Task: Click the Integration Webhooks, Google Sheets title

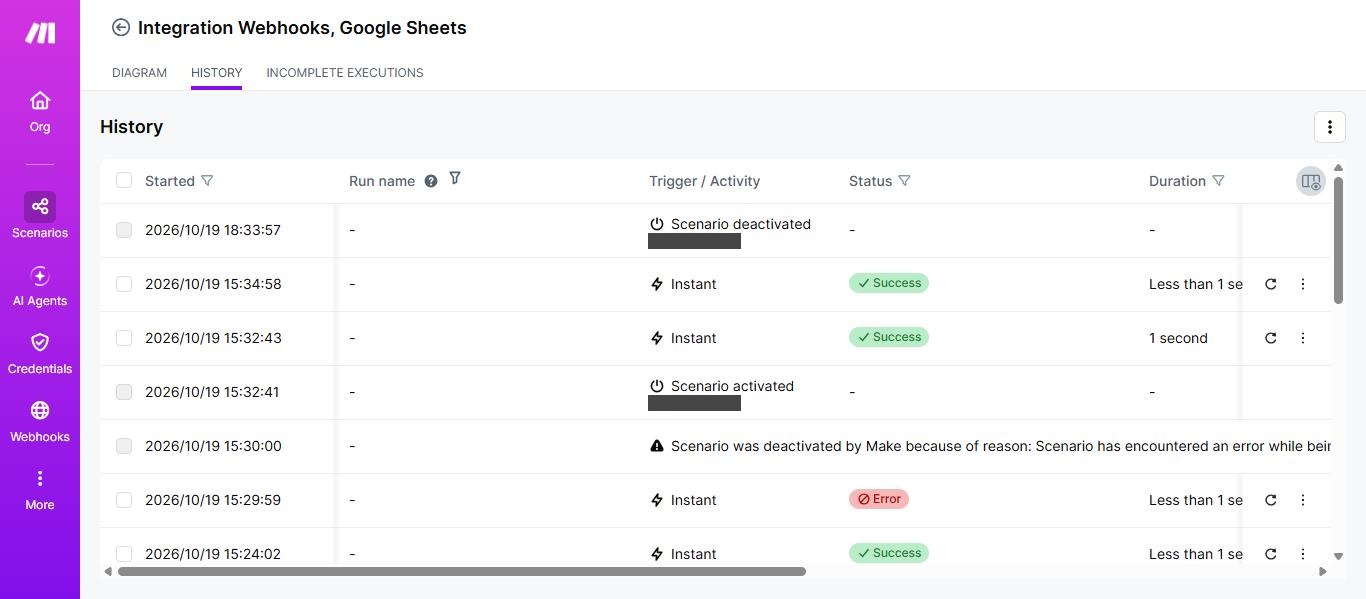Action: (302, 28)
